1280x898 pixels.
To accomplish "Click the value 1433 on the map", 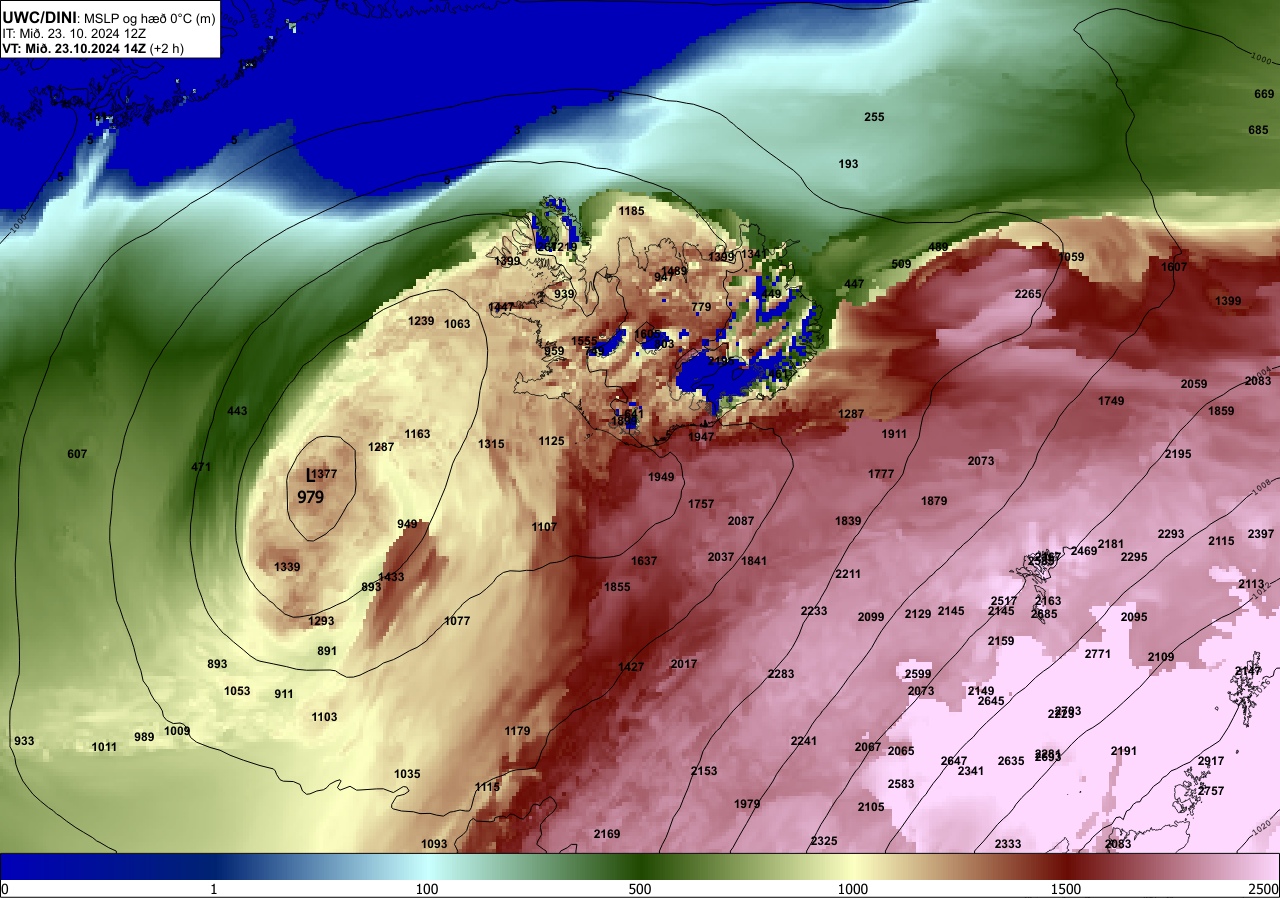I will point(391,577).
